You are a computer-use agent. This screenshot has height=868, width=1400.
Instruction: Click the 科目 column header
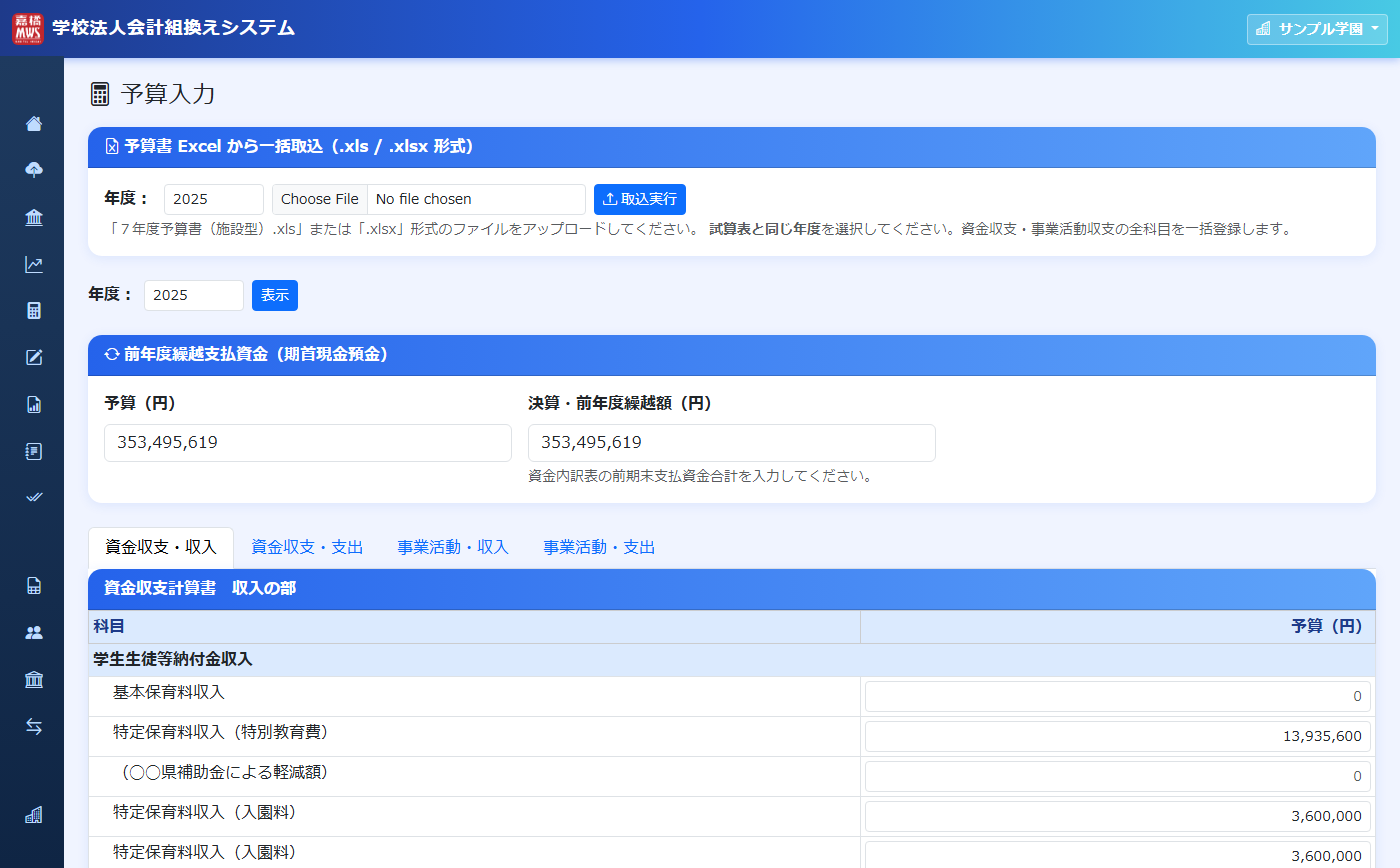pyautogui.click(x=474, y=627)
